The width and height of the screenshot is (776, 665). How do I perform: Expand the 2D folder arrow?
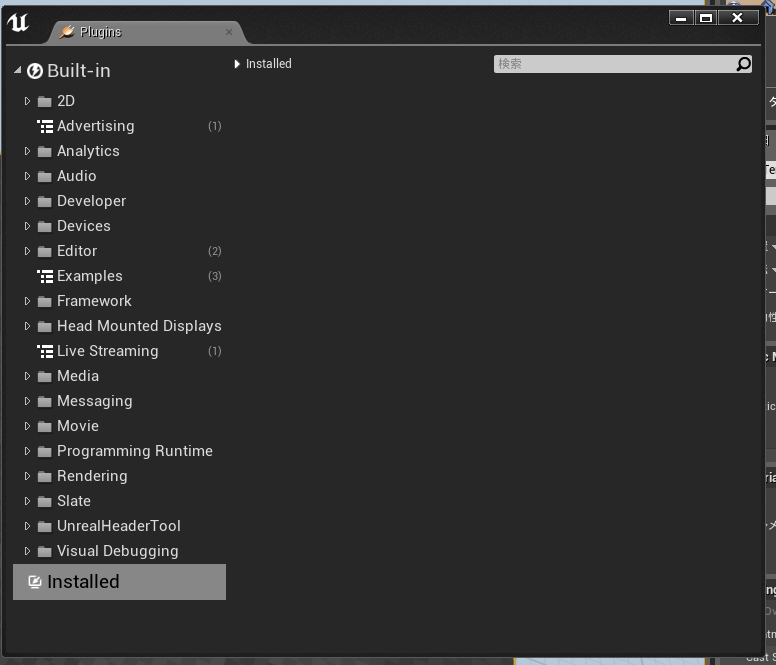click(x=27, y=101)
